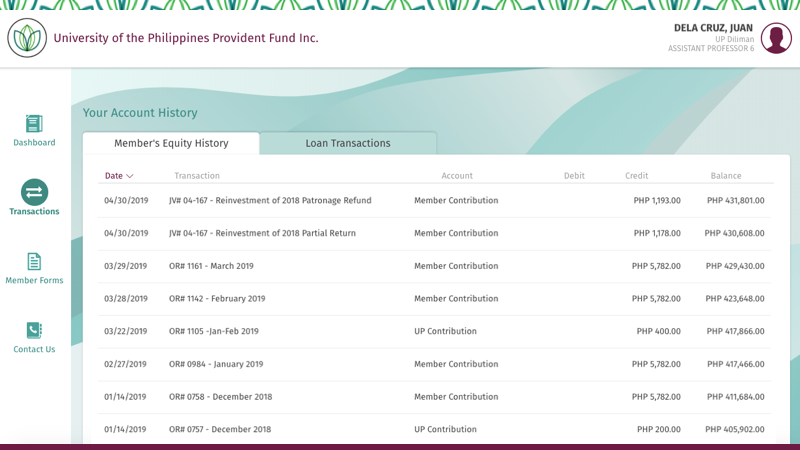Image resolution: width=800 pixels, height=450 pixels.
Task: Click the credit amount PHP 1,178.00
Action: click(657, 233)
